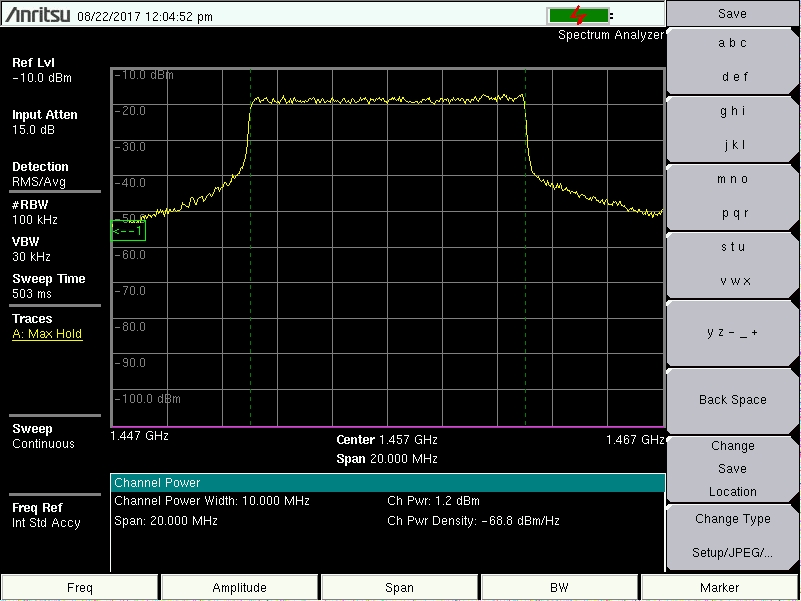Click the Anritsu logo in header
The width and height of the screenshot is (801, 601).
pos(37,16)
